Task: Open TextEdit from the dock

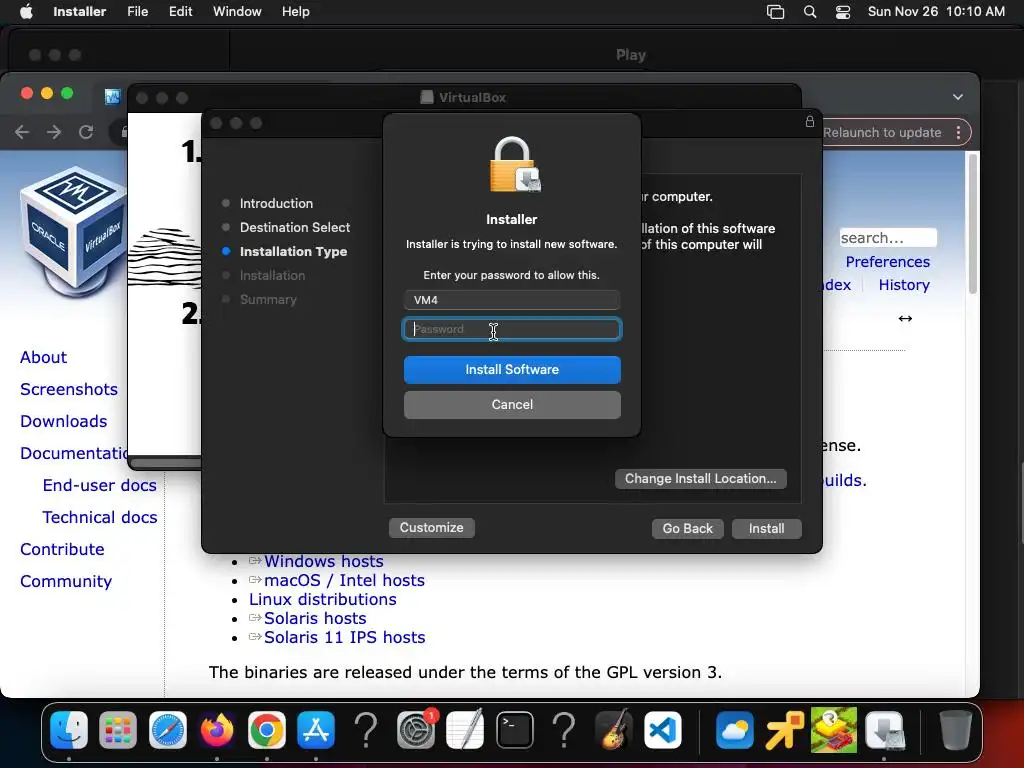Action: click(464, 729)
